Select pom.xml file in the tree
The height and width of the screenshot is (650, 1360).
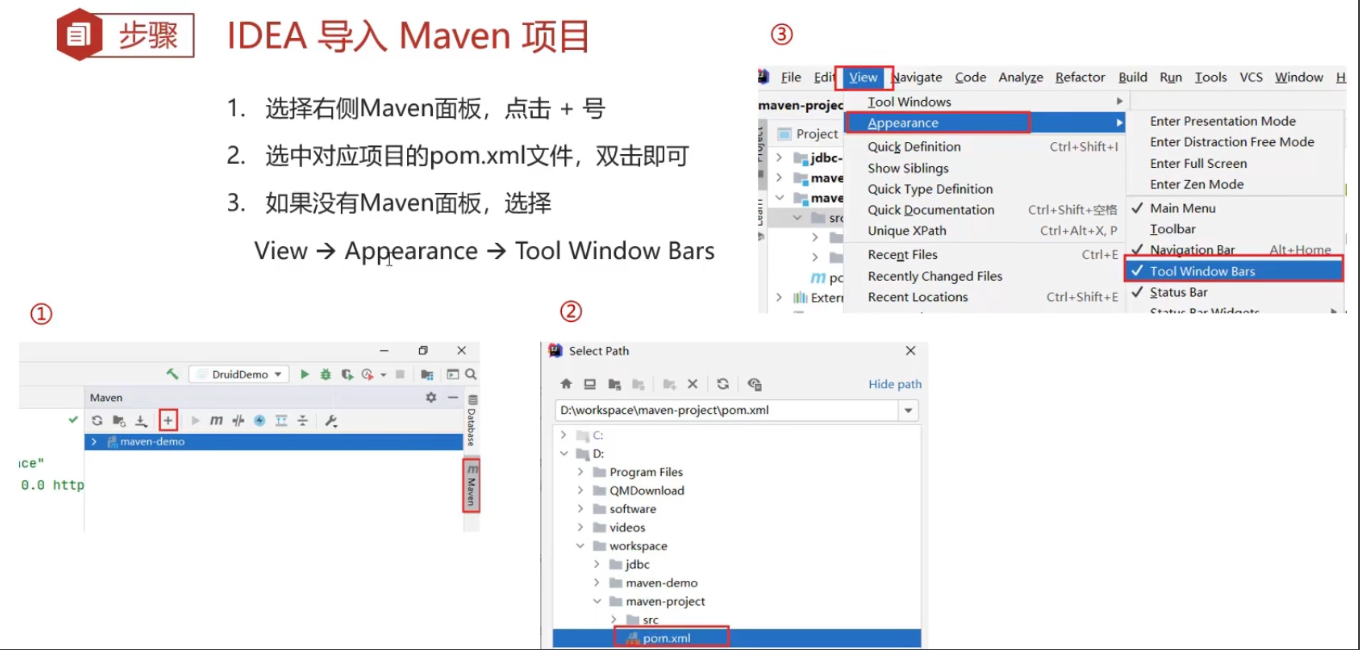(736, 638)
